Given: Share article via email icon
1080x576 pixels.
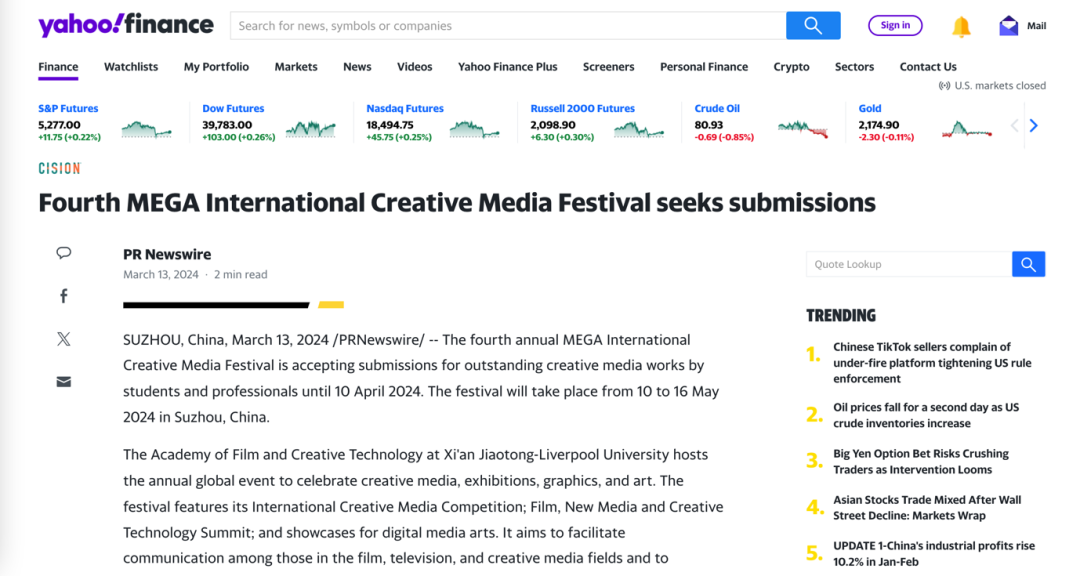Looking at the screenshot, I should click(x=63, y=382).
